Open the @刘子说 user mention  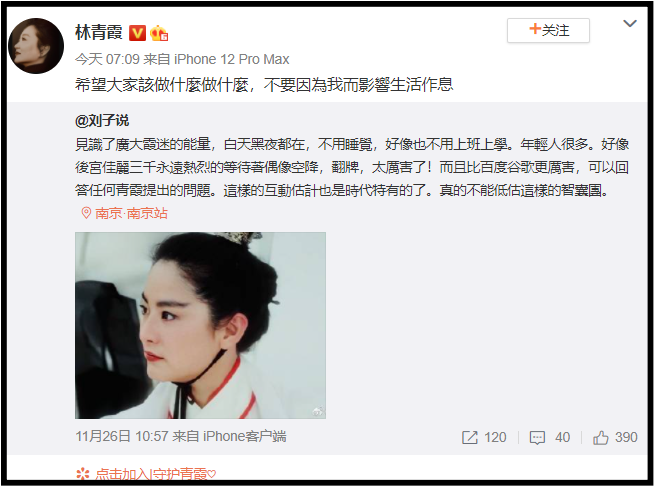pyautogui.click(x=102, y=121)
